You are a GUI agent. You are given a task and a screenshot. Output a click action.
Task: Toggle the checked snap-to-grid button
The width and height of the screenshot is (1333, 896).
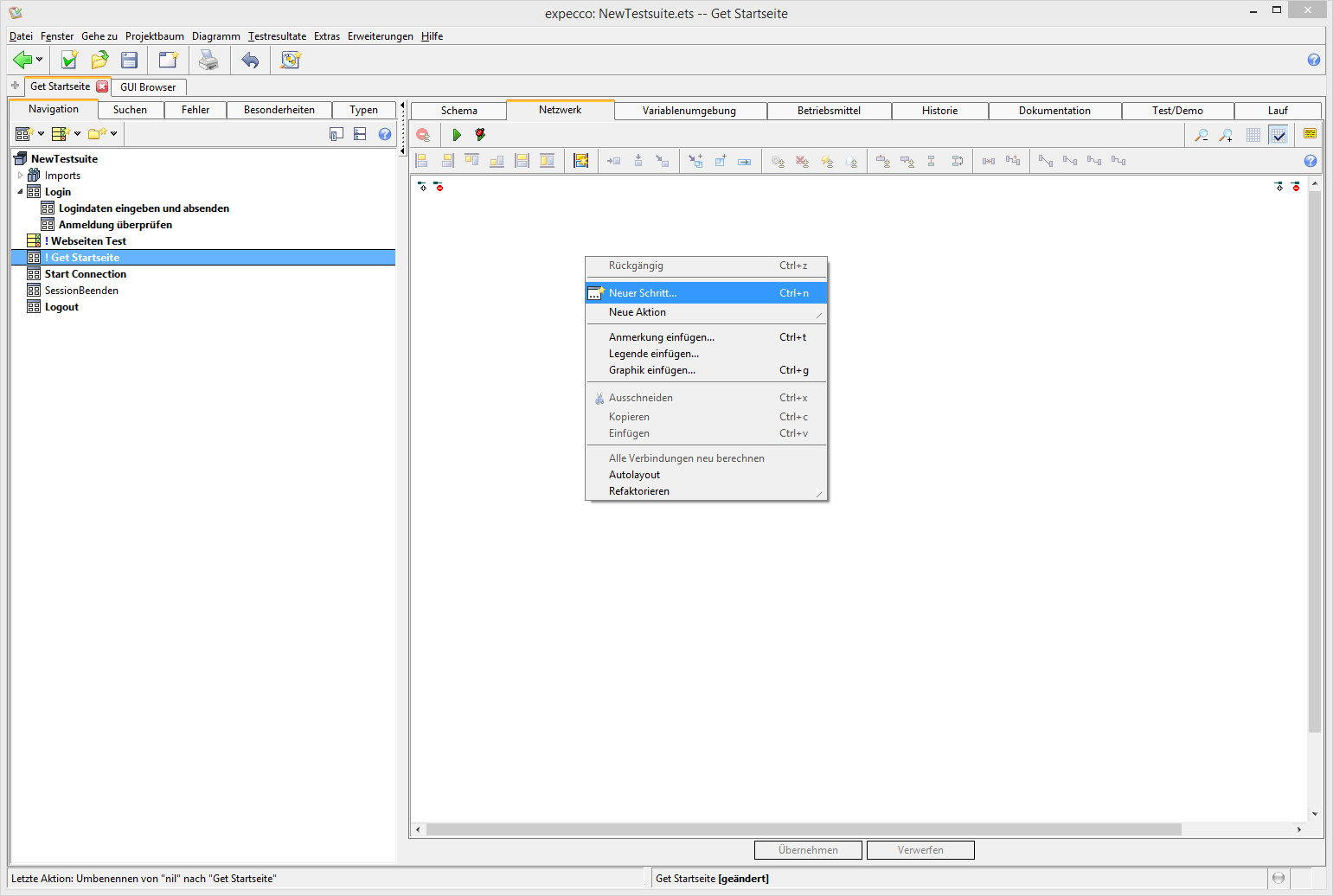(x=1279, y=135)
